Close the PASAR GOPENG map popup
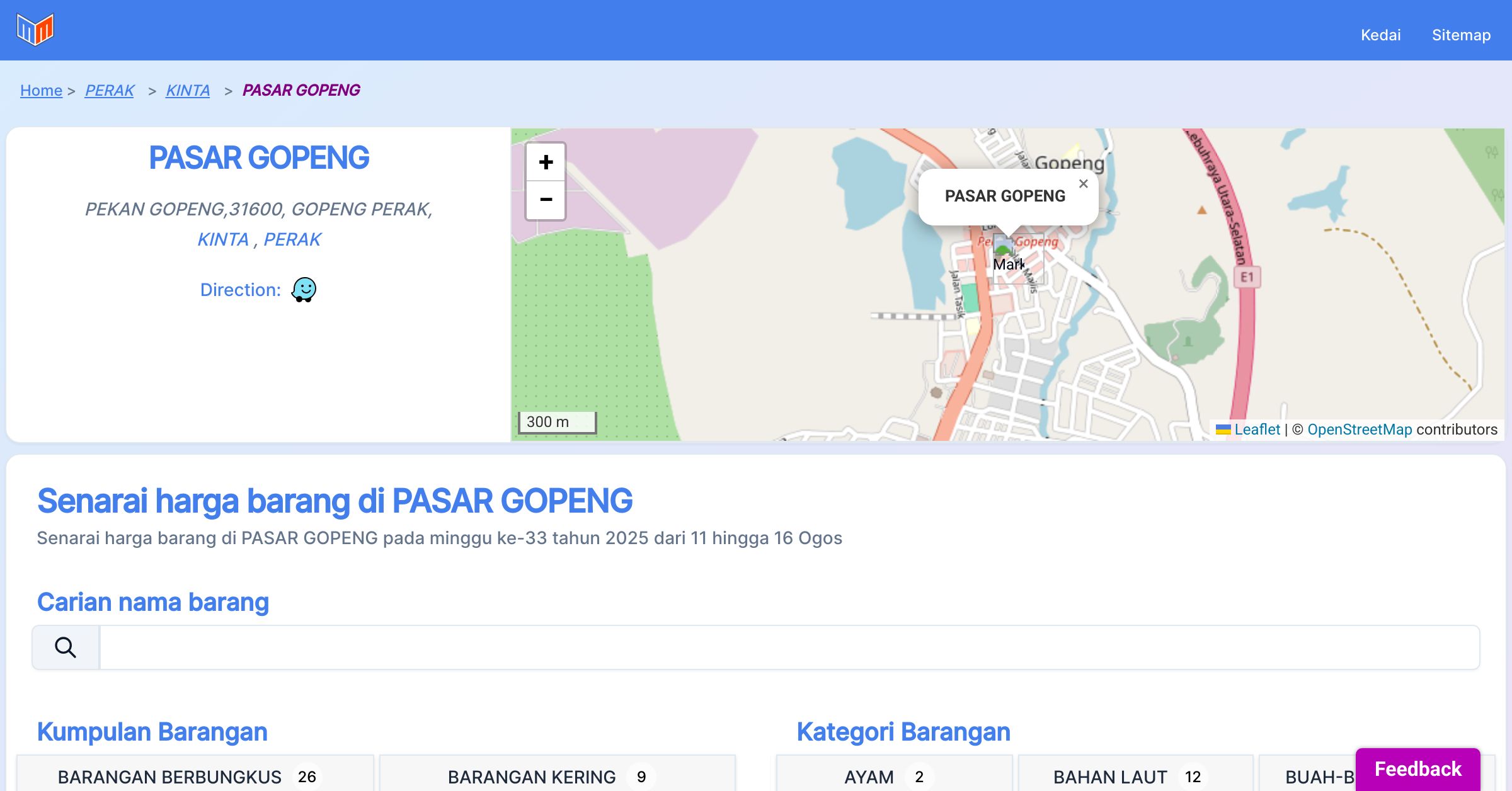The height and width of the screenshot is (791, 1512). (x=1083, y=184)
